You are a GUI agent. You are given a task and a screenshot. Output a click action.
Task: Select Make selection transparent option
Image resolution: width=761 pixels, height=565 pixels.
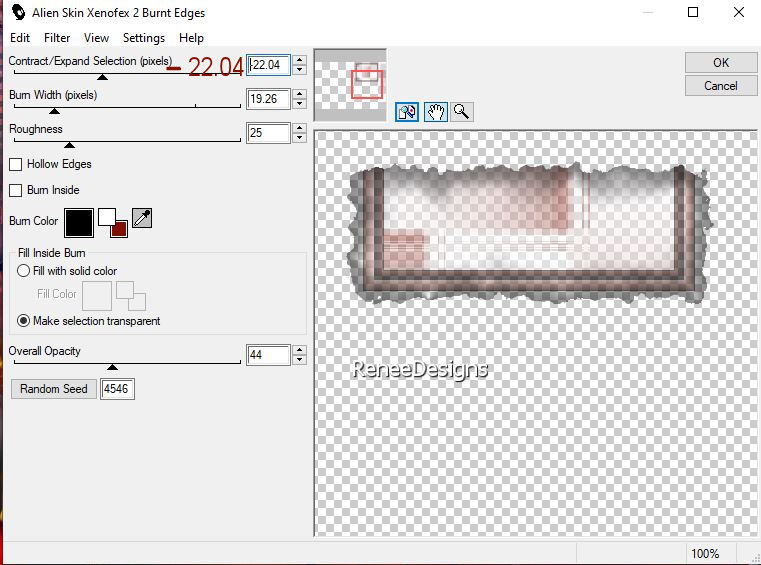tap(23, 321)
